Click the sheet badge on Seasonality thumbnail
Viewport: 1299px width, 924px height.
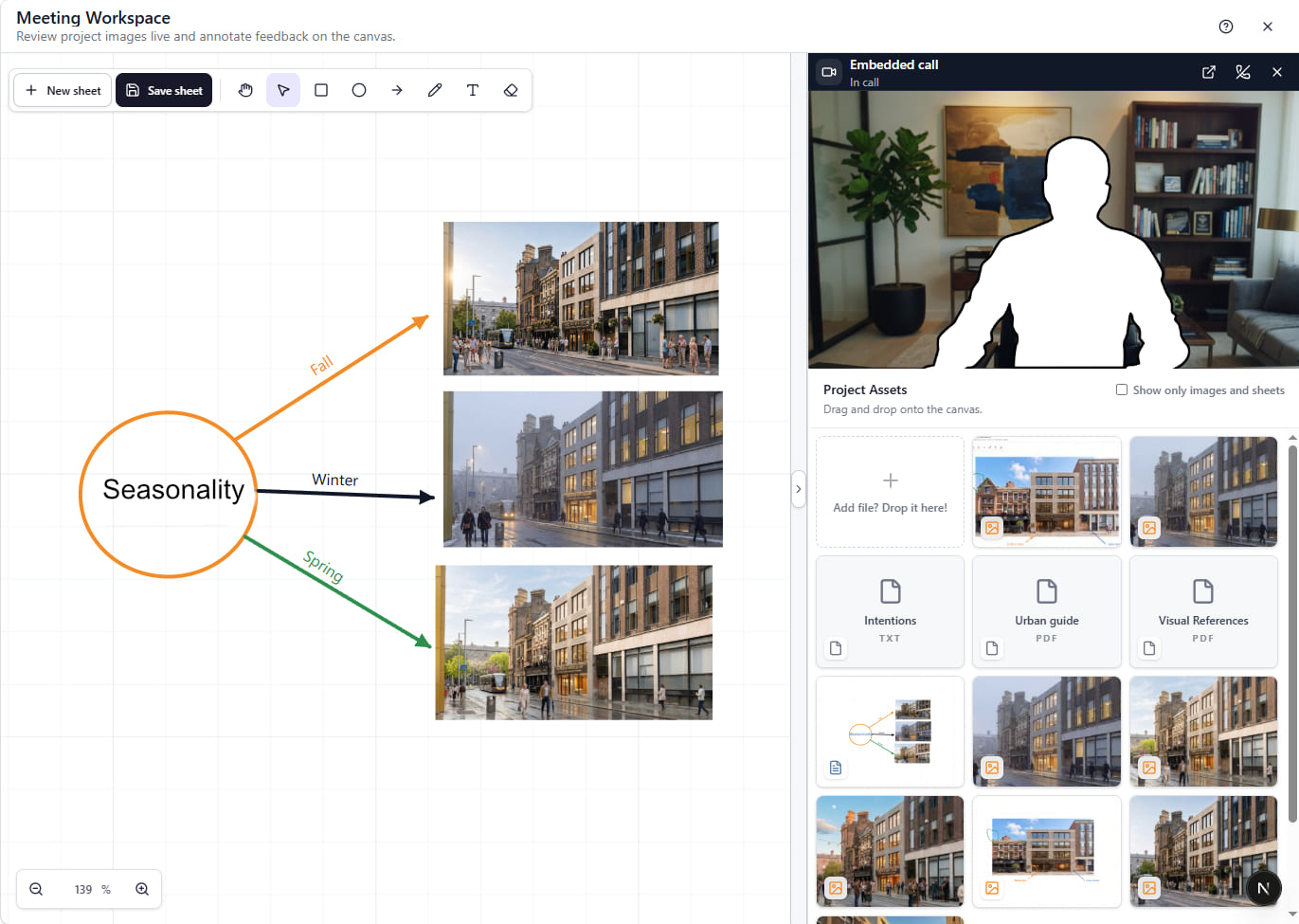[836, 768]
